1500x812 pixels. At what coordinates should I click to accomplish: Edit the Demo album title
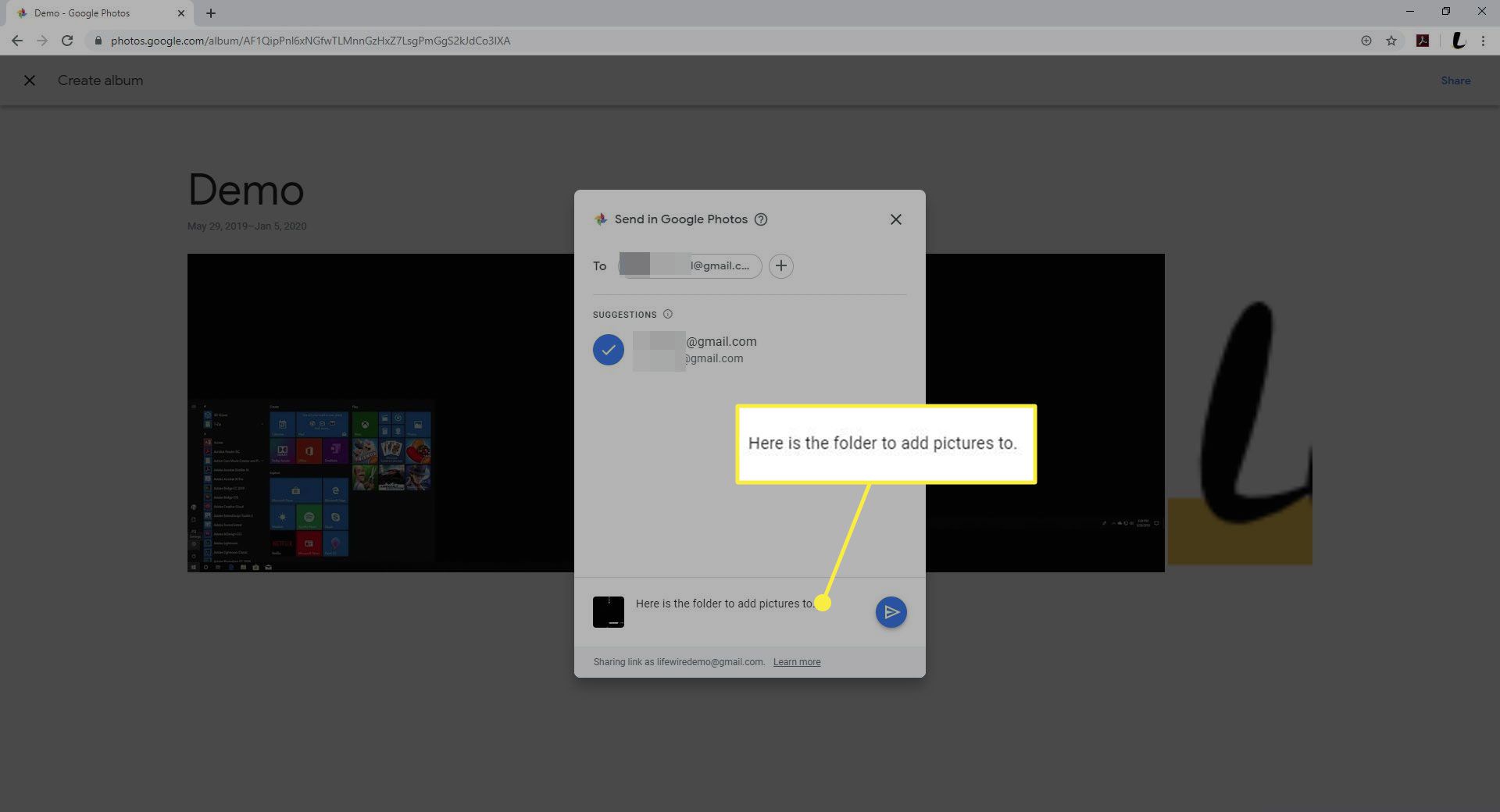click(246, 190)
